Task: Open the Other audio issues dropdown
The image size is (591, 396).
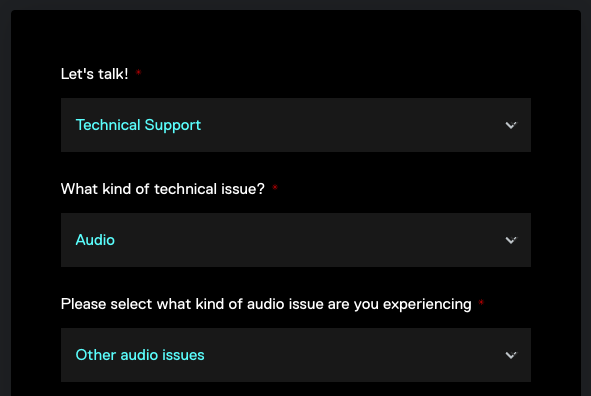Action: click(x=296, y=355)
